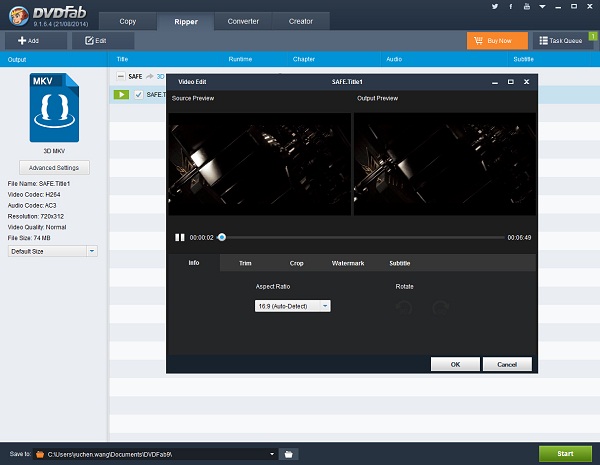Click the 3D link next to SAFE

160,77
